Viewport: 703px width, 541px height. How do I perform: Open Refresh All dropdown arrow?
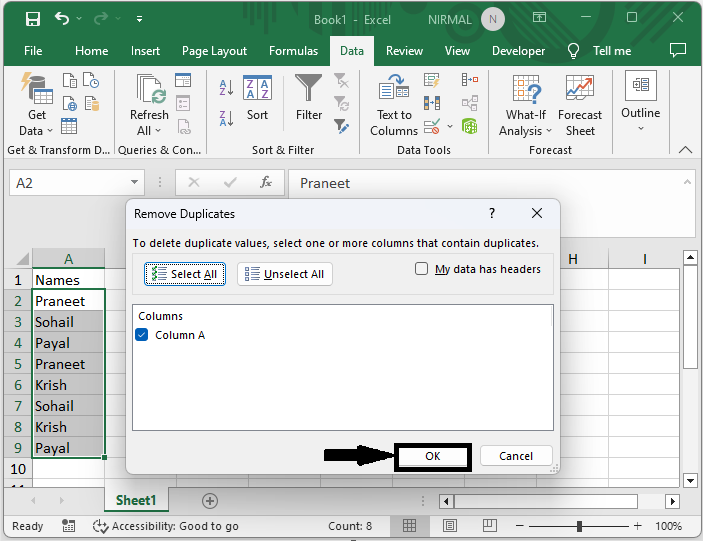coord(158,130)
